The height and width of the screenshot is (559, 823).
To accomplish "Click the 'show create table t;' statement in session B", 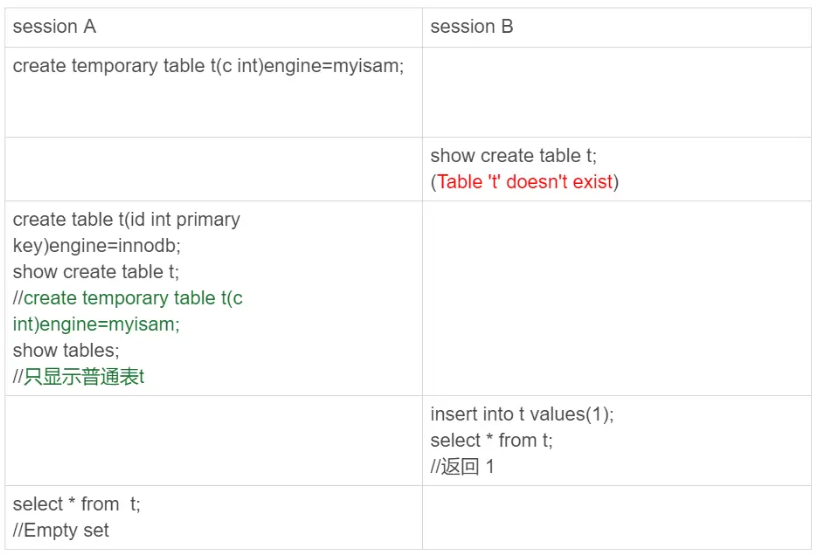I will point(513,156).
